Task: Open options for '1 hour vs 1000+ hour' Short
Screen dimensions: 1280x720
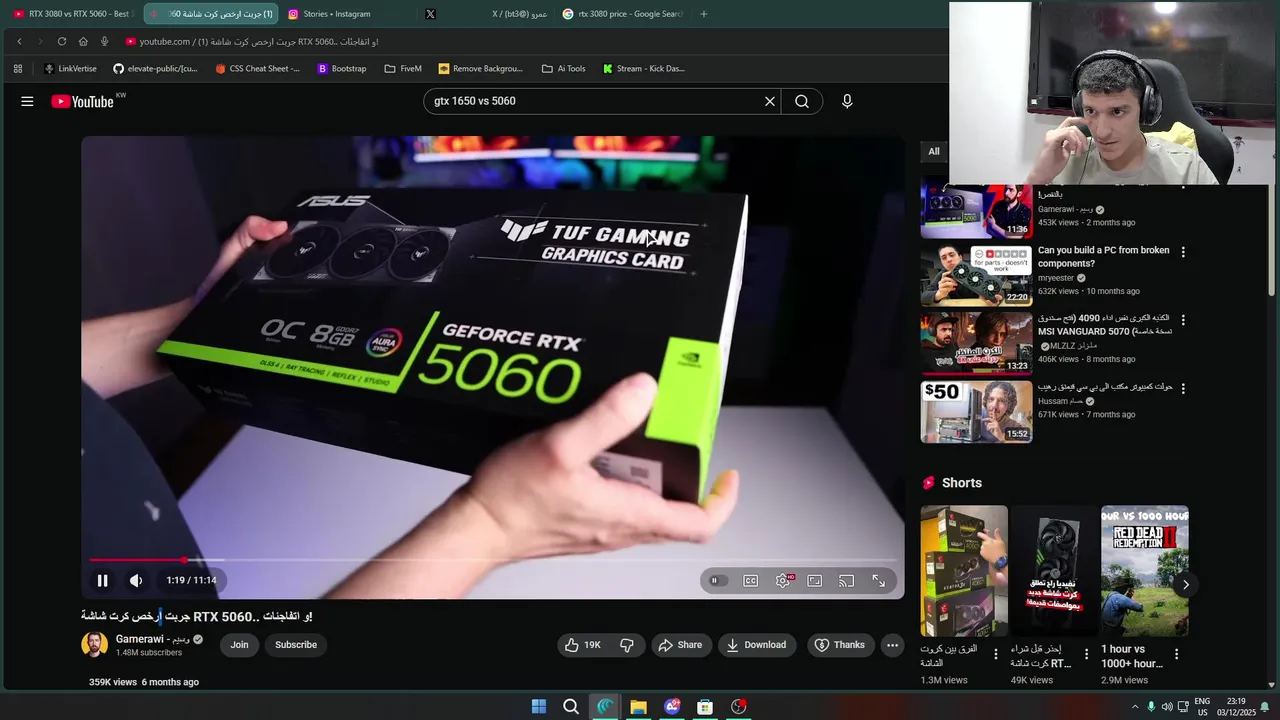Action: click(x=1176, y=654)
